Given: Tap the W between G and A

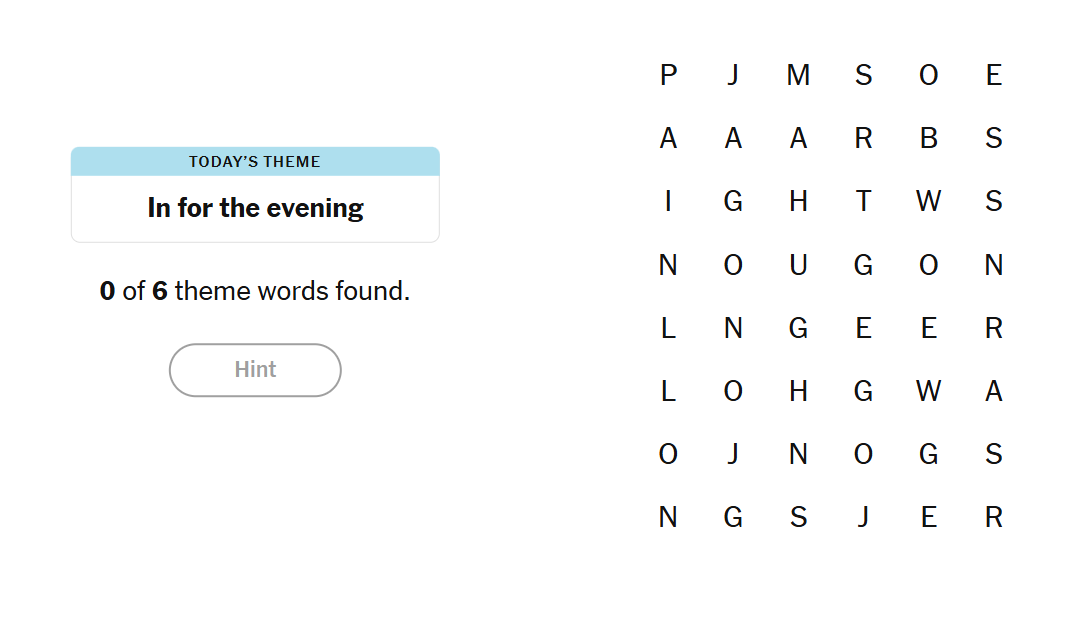Looking at the screenshot, I should [928, 391].
